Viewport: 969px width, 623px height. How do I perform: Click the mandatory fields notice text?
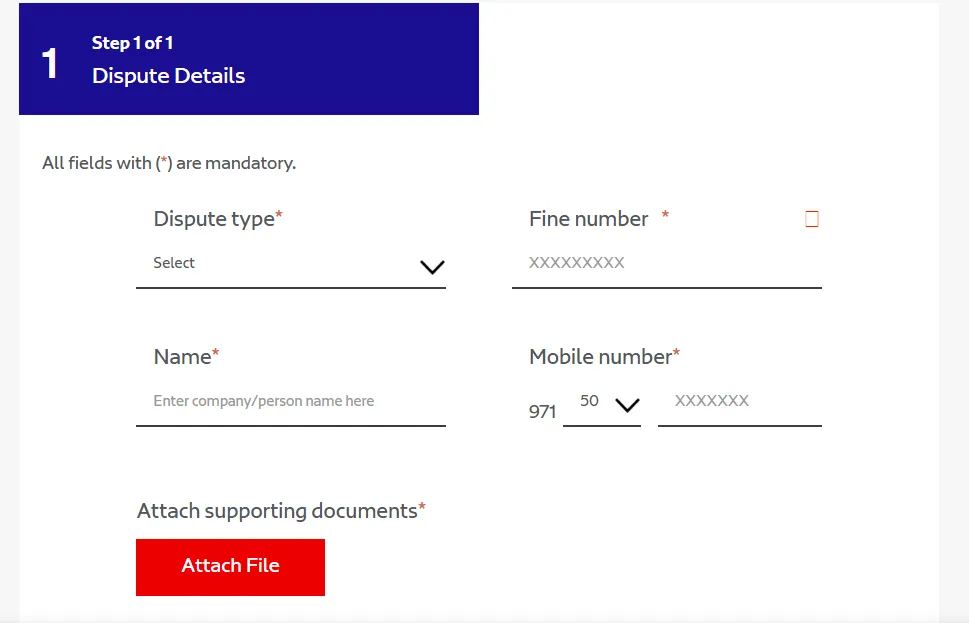coord(169,163)
